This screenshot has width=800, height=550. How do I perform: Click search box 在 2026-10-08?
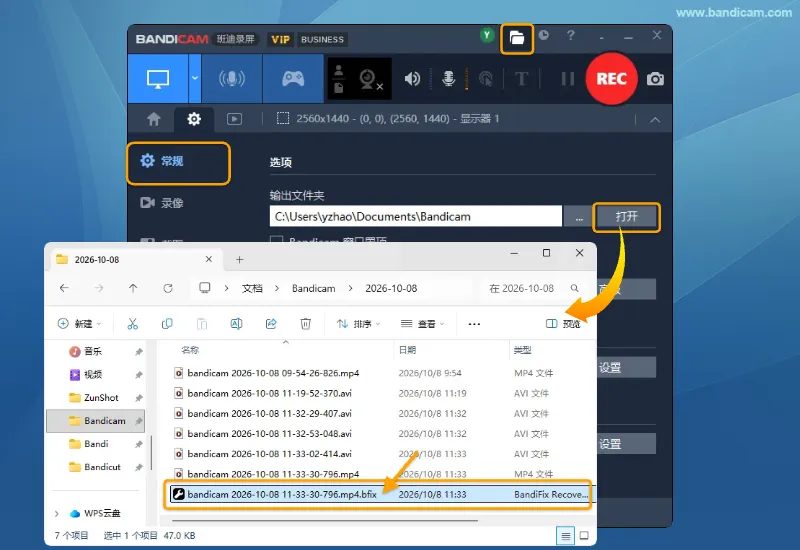(x=533, y=289)
